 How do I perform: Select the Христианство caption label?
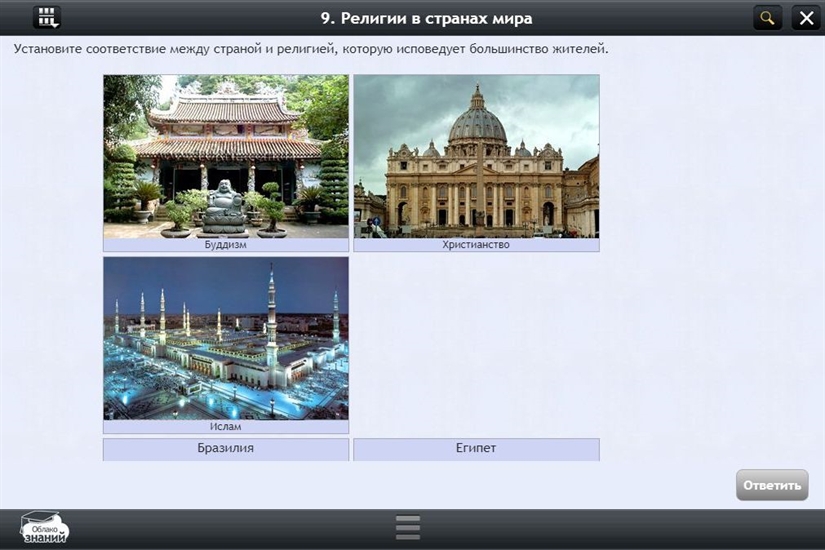coord(476,245)
